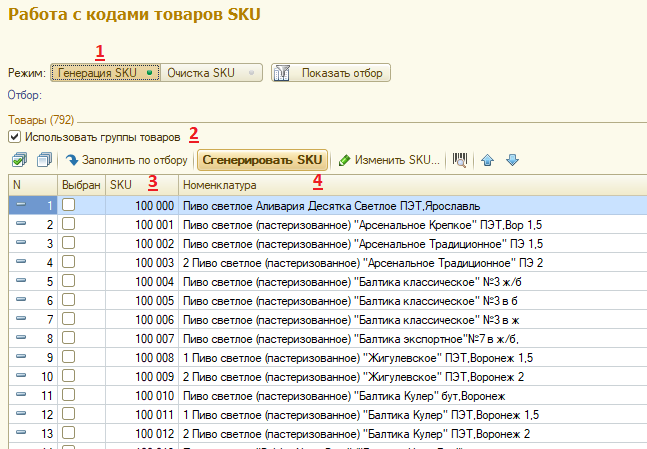Click SKU cell 100 010
This screenshot has height=449, width=647.
[142, 395]
